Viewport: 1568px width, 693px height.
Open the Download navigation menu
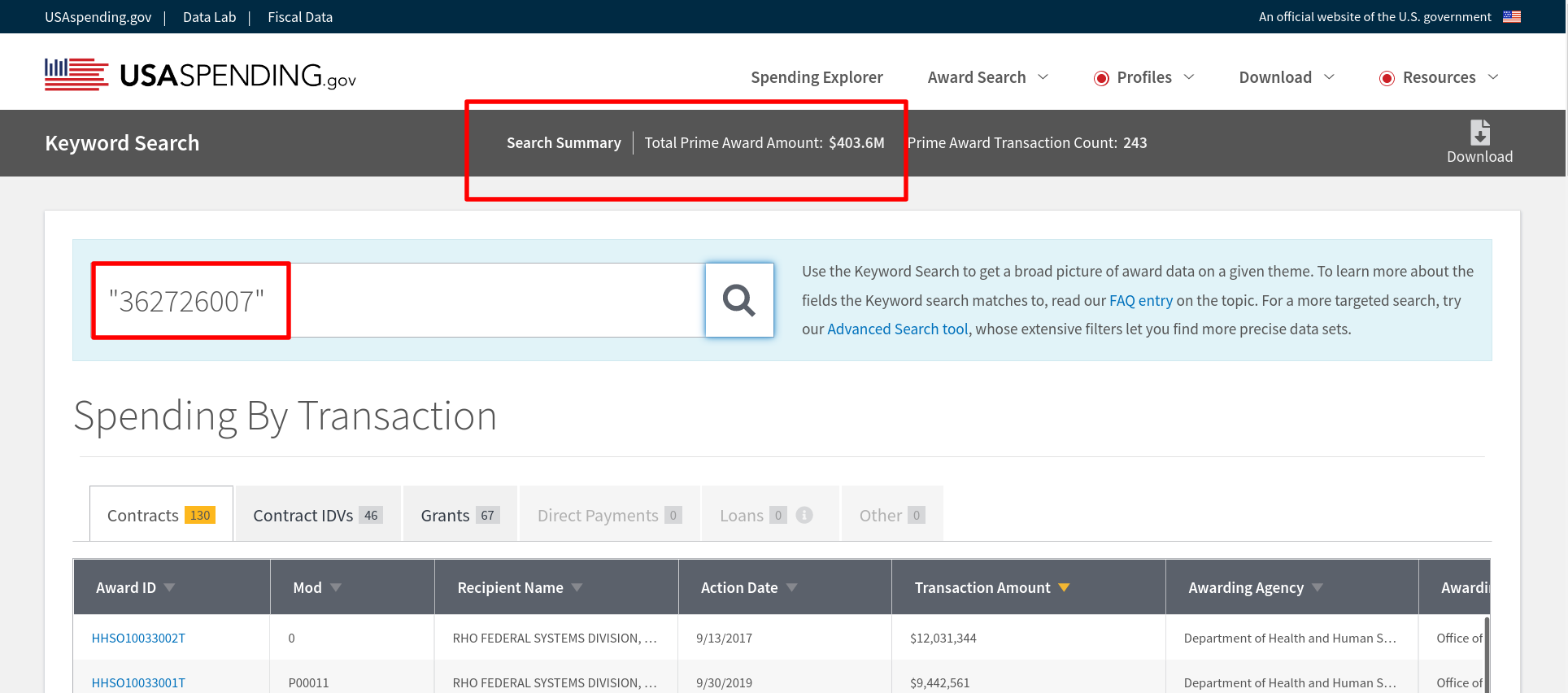(1275, 77)
